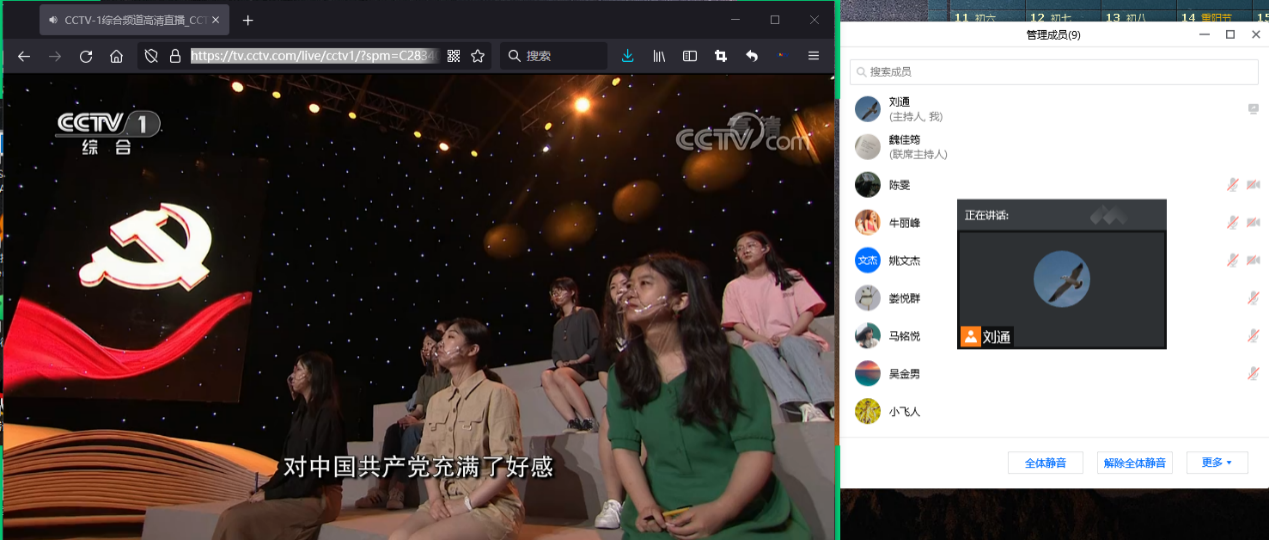The image size is (1269, 540).
Task: Unmute 吴金男's microphone
Action: pos(1253,373)
